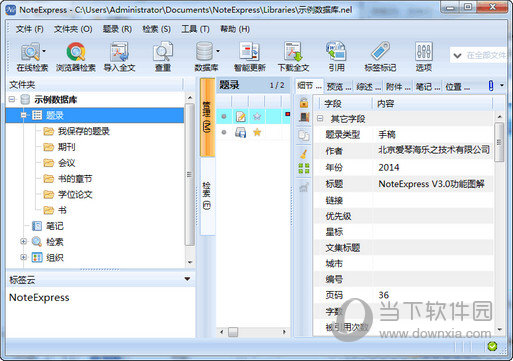
Task: Run the 查重 duplicate check tool
Action: (x=163, y=57)
